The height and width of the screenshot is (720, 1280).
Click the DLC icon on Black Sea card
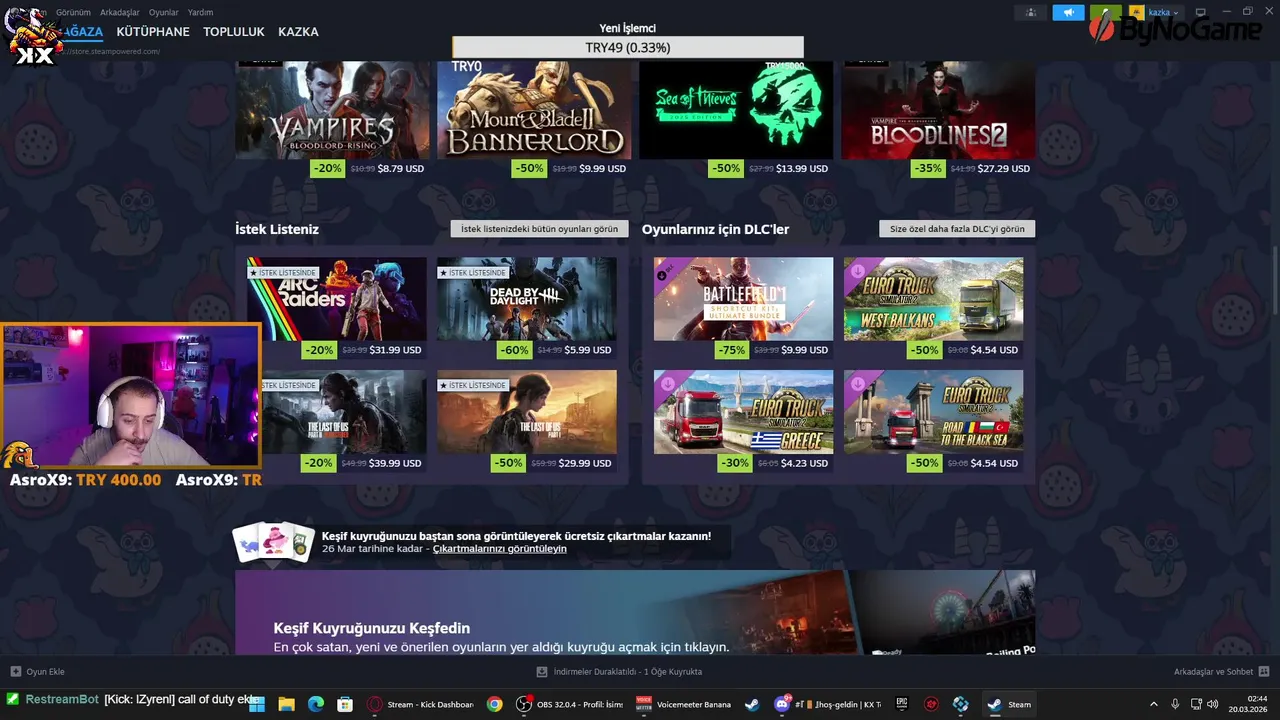pos(857,383)
